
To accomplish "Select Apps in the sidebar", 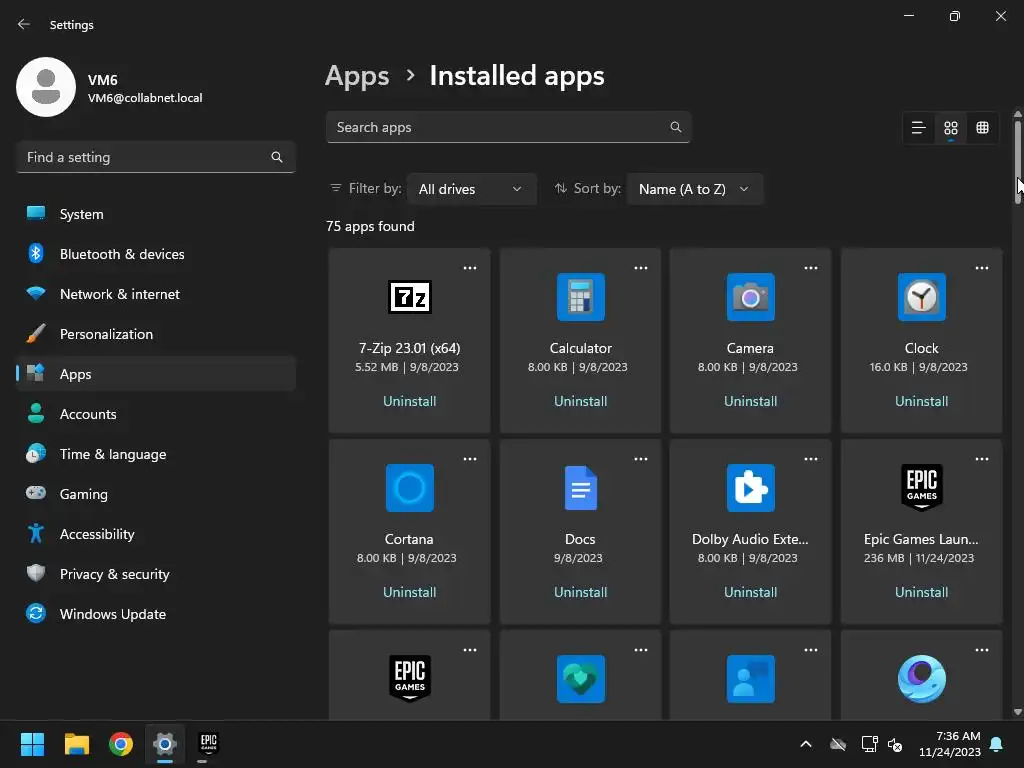I will (155, 374).
